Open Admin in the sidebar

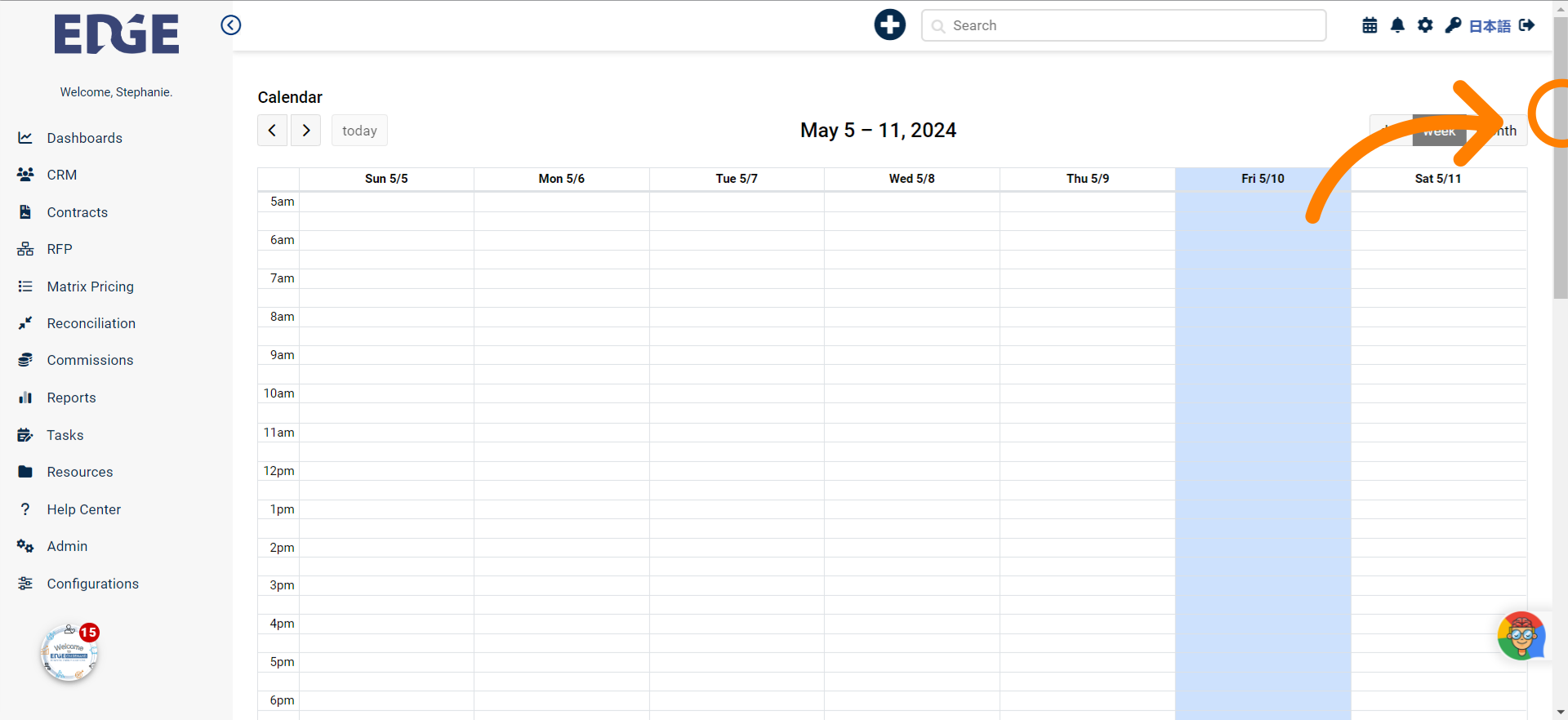(x=67, y=546)
